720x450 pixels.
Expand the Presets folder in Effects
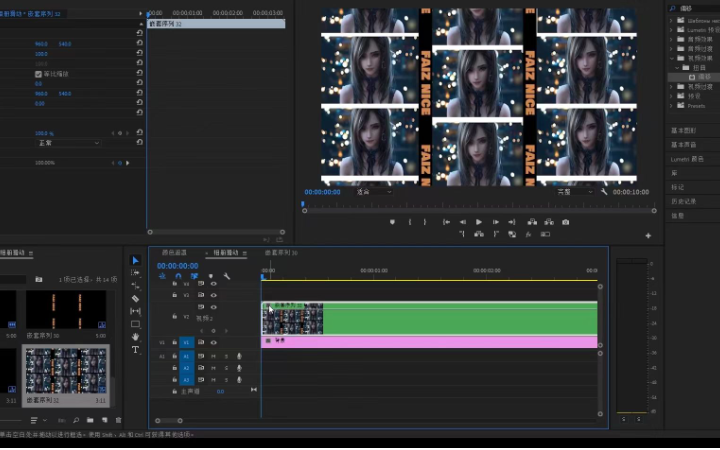(672, 106)
